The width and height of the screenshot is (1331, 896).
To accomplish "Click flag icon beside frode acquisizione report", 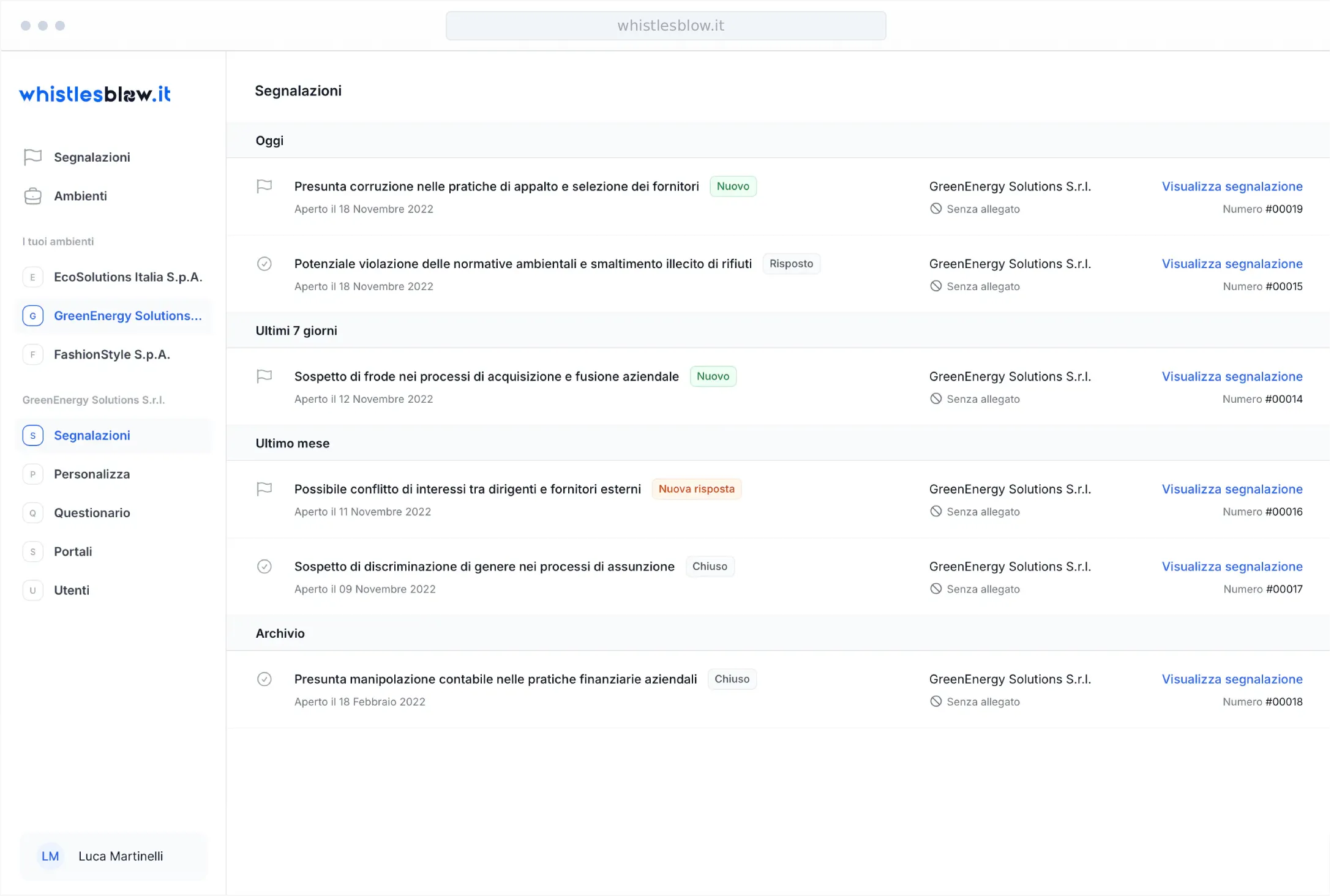I will (x=264, y=376).
